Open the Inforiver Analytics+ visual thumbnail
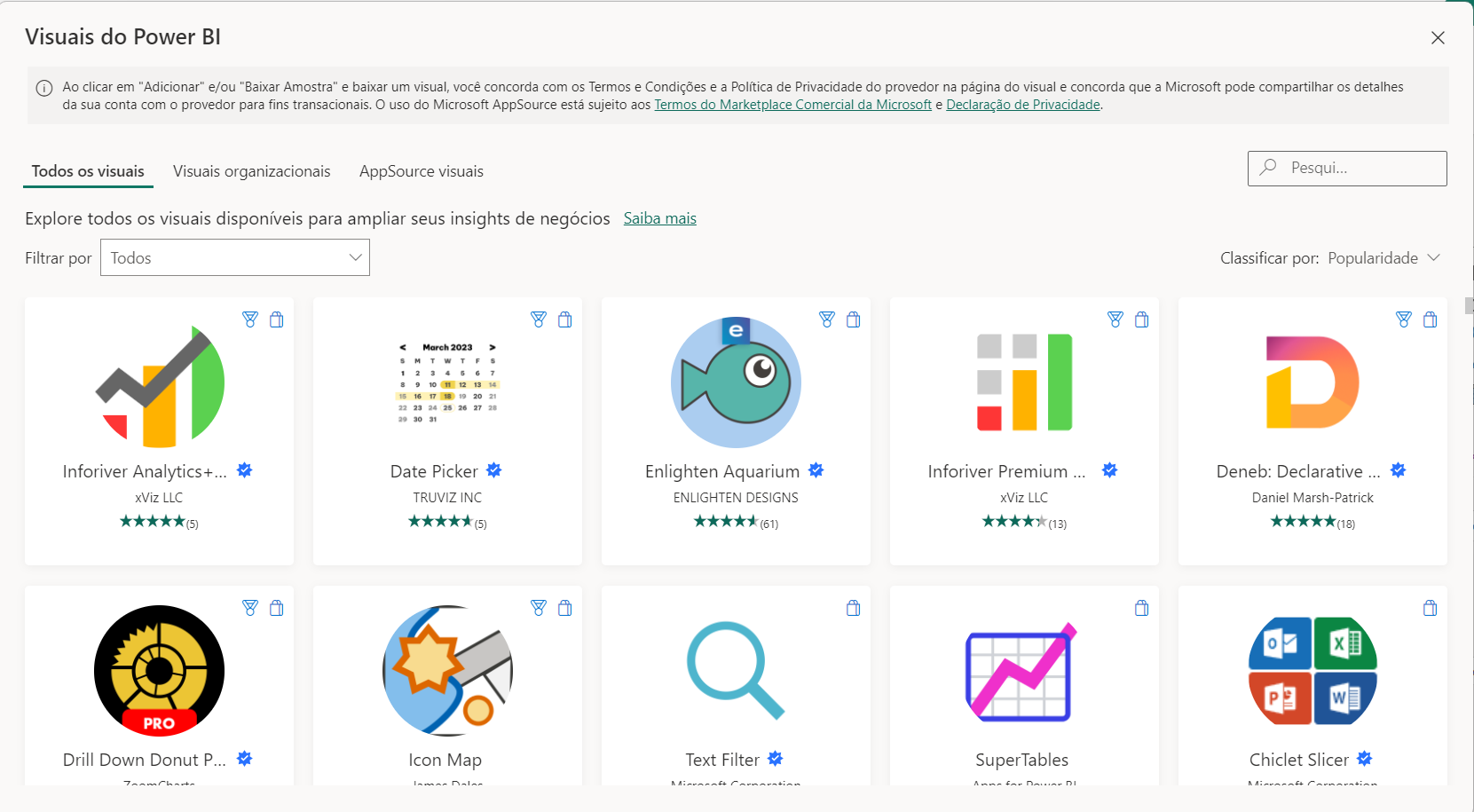This screenshot has height=812, width=1474. tap(160, 382)
